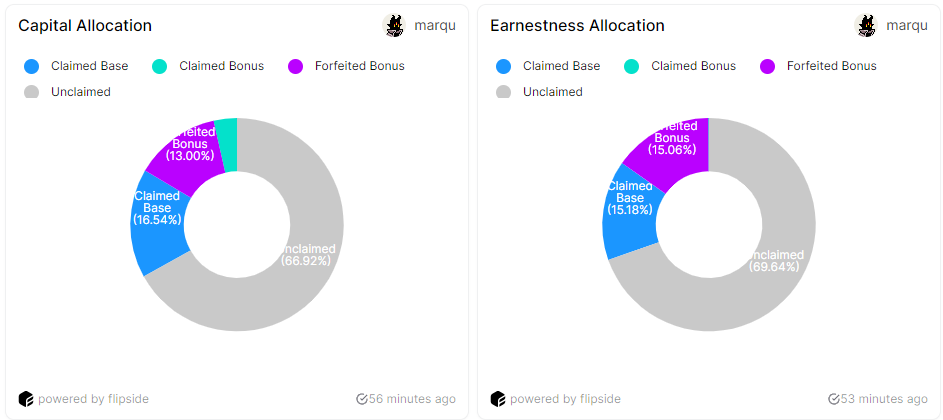Click Flipside logo icon in Earnestness Allocation footer
The height and width of the screenshot is (420, 943).
point(498,399)
